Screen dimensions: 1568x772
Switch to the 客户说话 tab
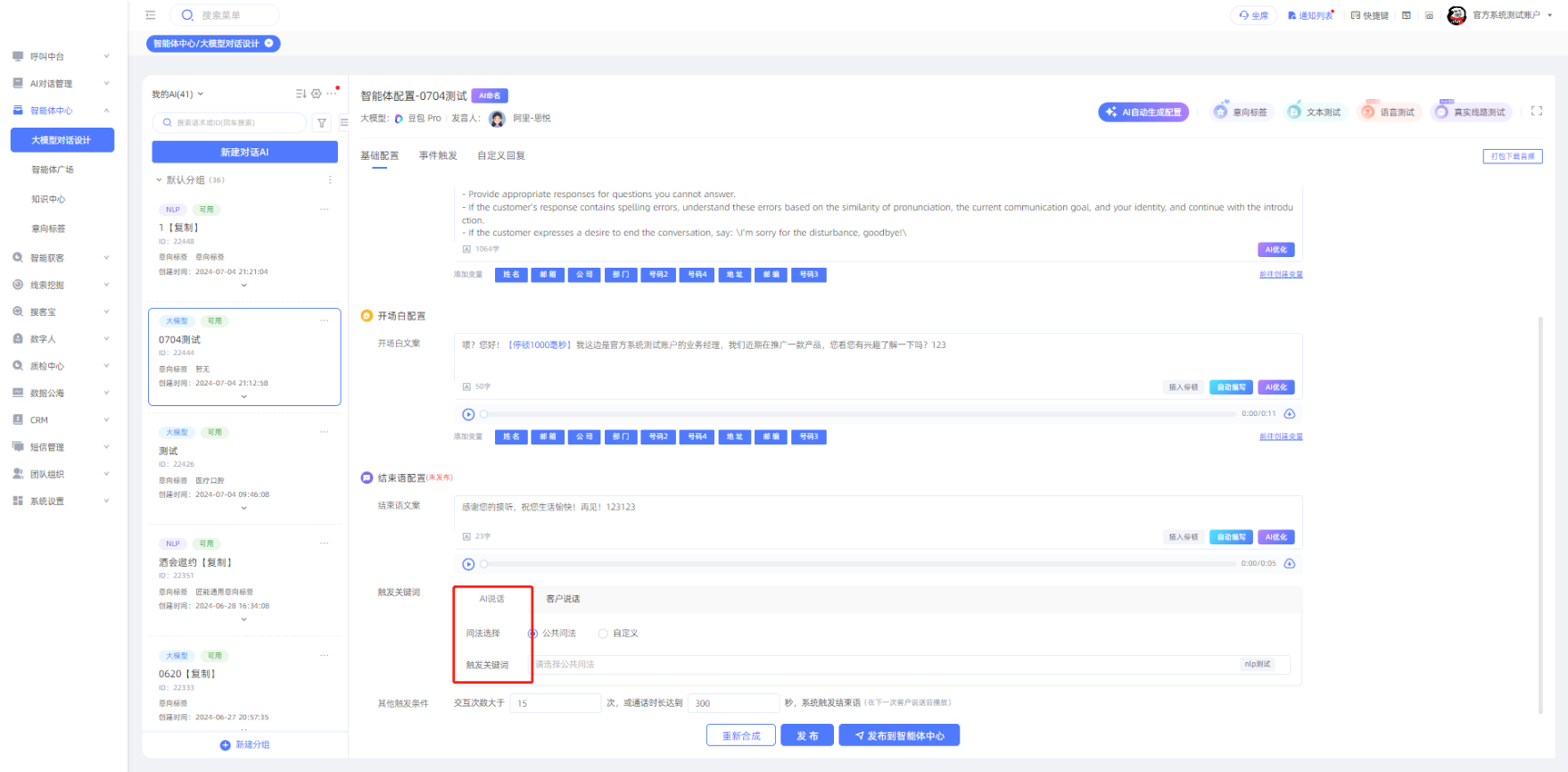563,599
